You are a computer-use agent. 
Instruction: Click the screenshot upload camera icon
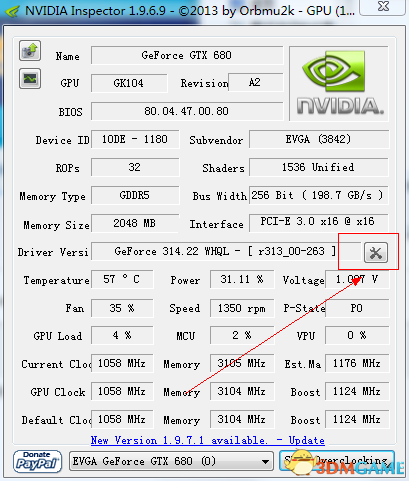click(x=30, y=51)
